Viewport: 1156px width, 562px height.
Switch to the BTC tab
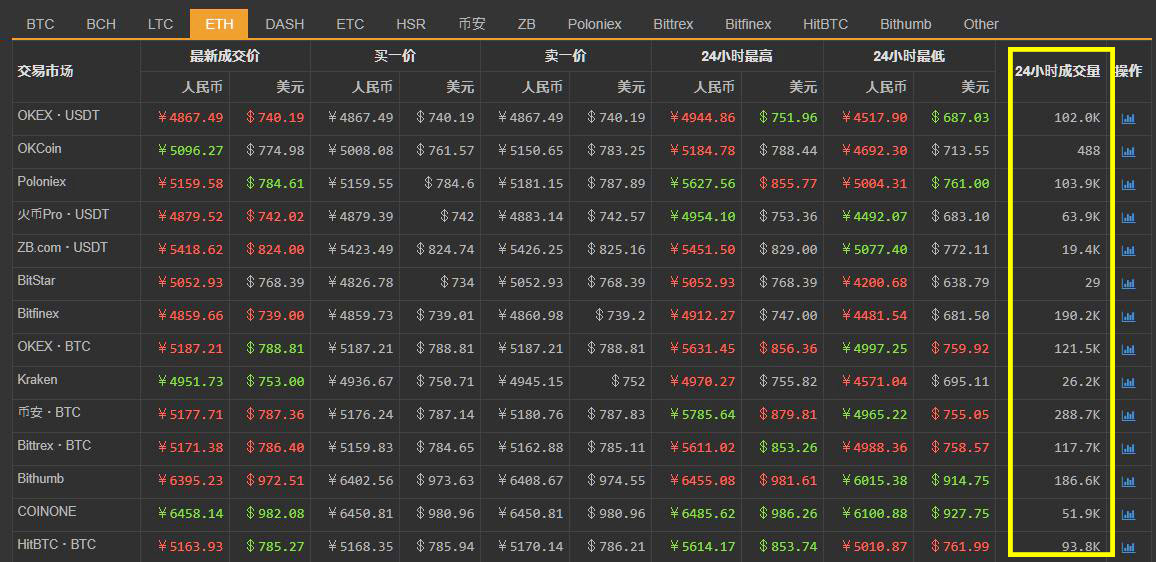pyautogui.click(x=41, y=24)
